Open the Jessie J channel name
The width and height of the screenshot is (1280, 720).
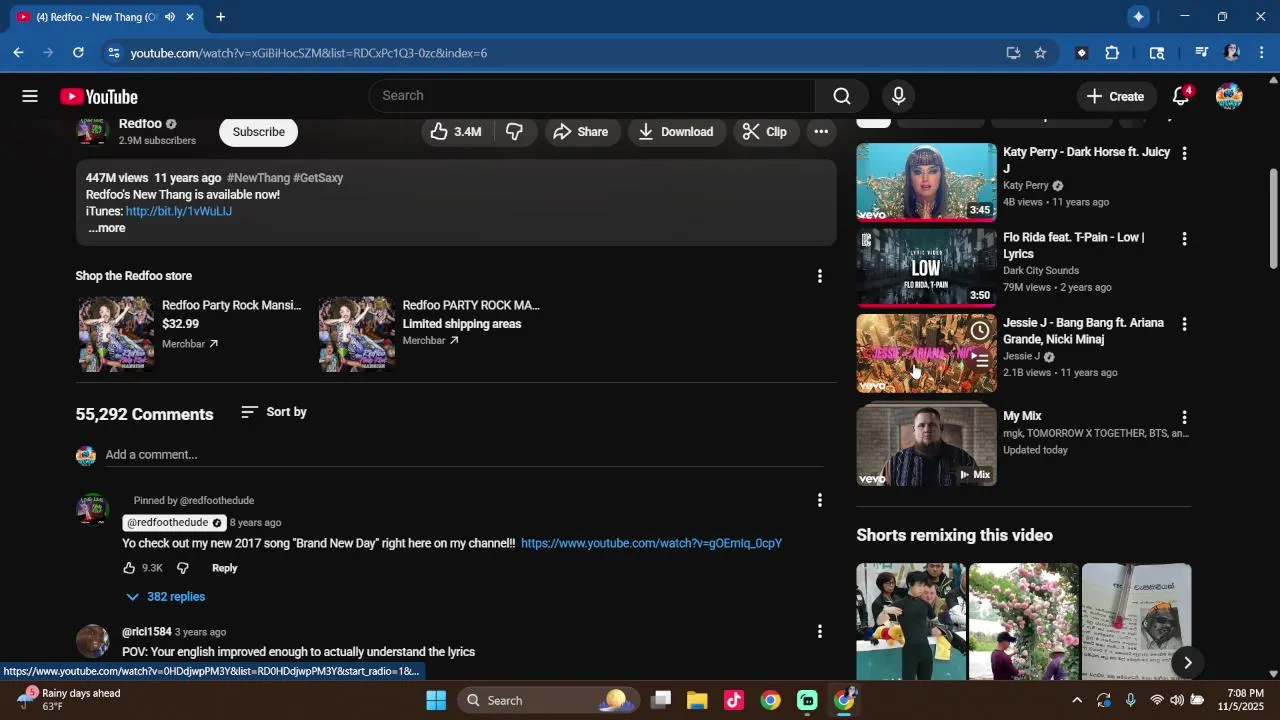pyautogui.click(x=1022, y=356)
